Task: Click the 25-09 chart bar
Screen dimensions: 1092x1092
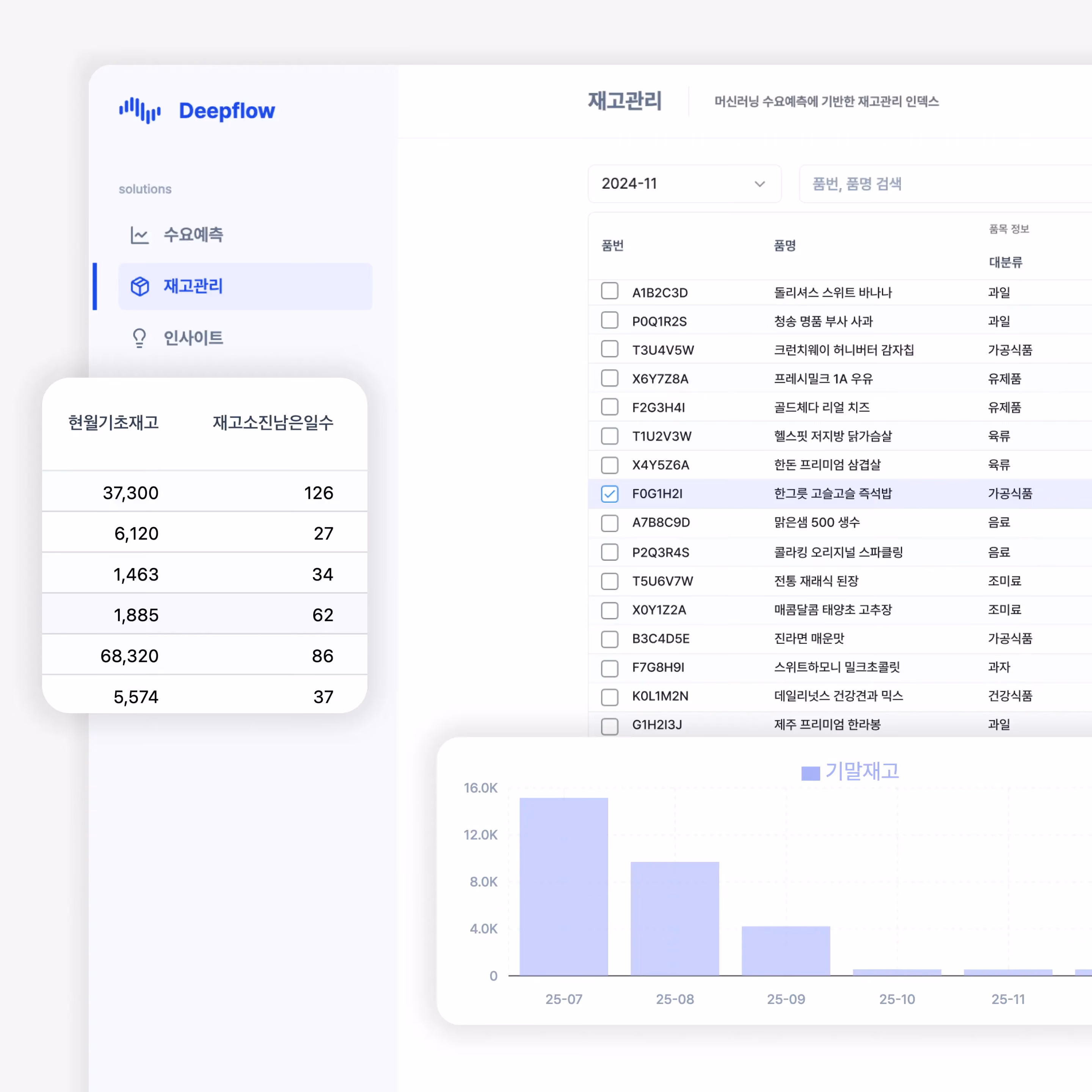Action: point(786,951)
